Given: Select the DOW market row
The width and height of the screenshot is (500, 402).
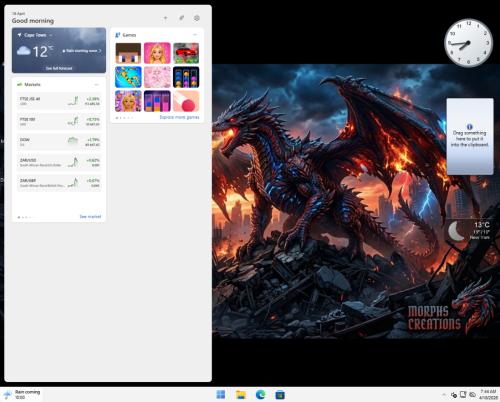Looking at the screenshot, I should tap(59, 142).
